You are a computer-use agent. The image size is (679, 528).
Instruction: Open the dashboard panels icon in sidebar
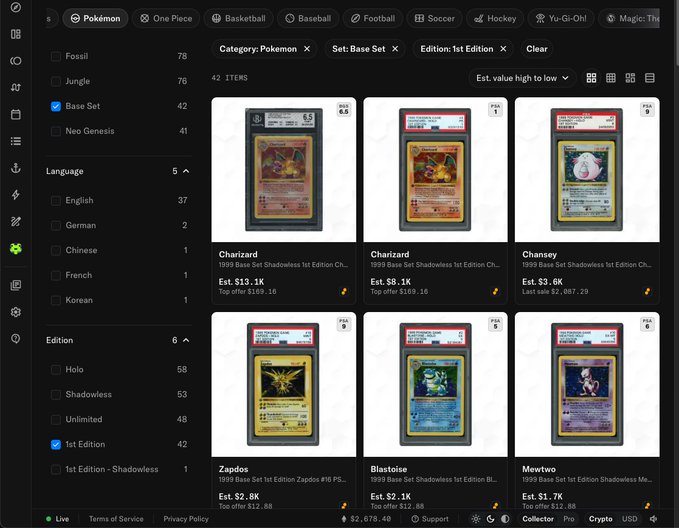(x=16, y=34)
